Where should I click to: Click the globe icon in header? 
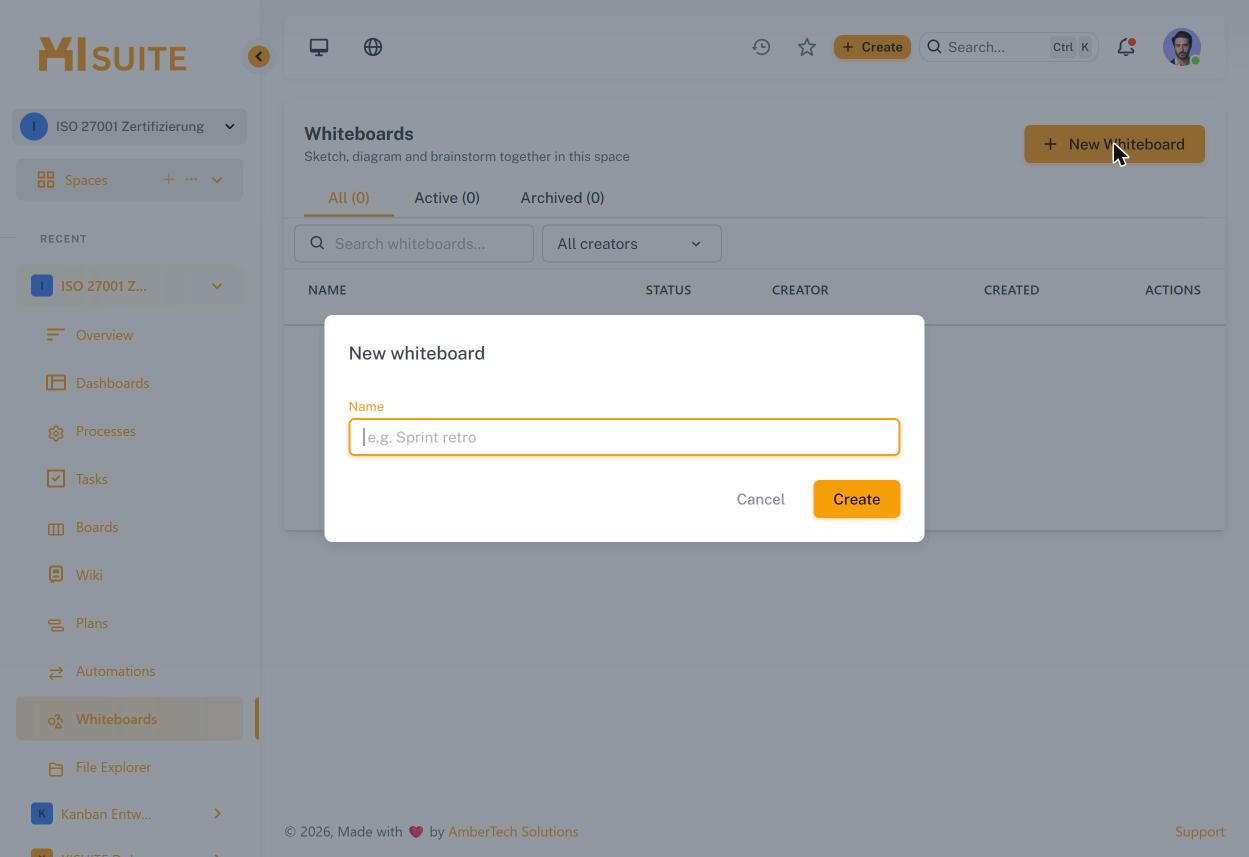click(x=373, y=47)
